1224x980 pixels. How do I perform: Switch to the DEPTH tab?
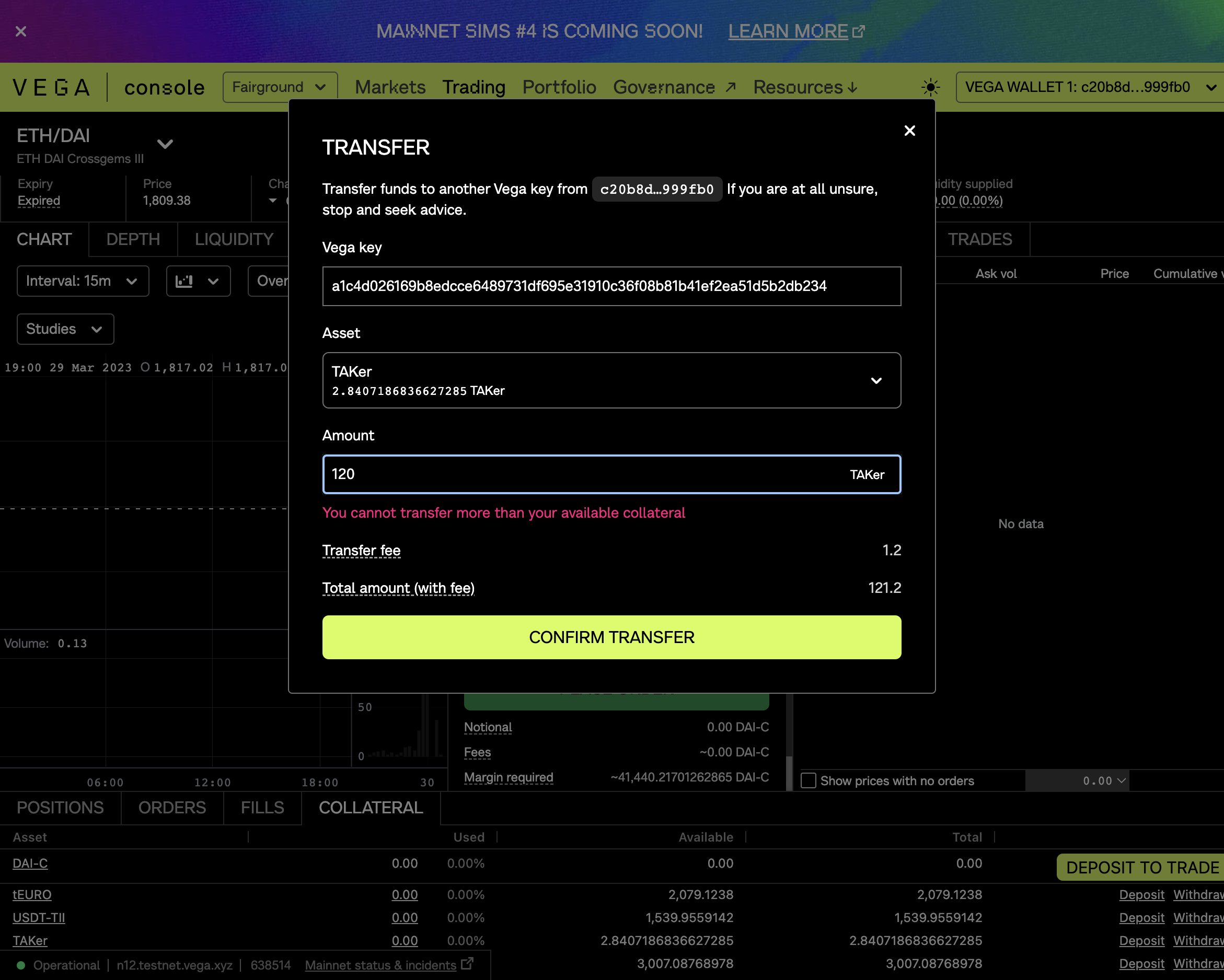[132, 239]
